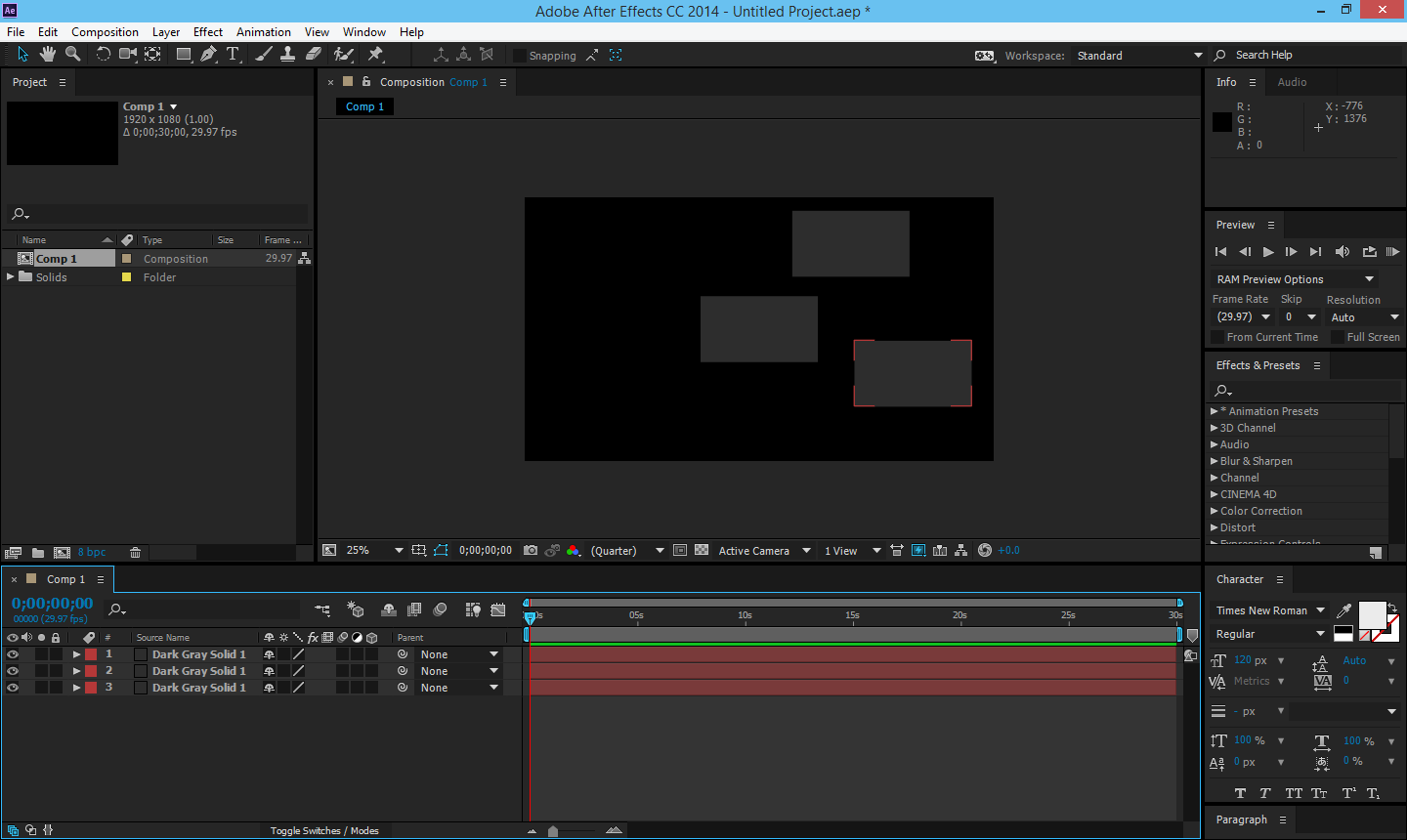Open the Active Camera dropdown
This screenshot has height=840, width=1407.
click(x=764, y=551)
